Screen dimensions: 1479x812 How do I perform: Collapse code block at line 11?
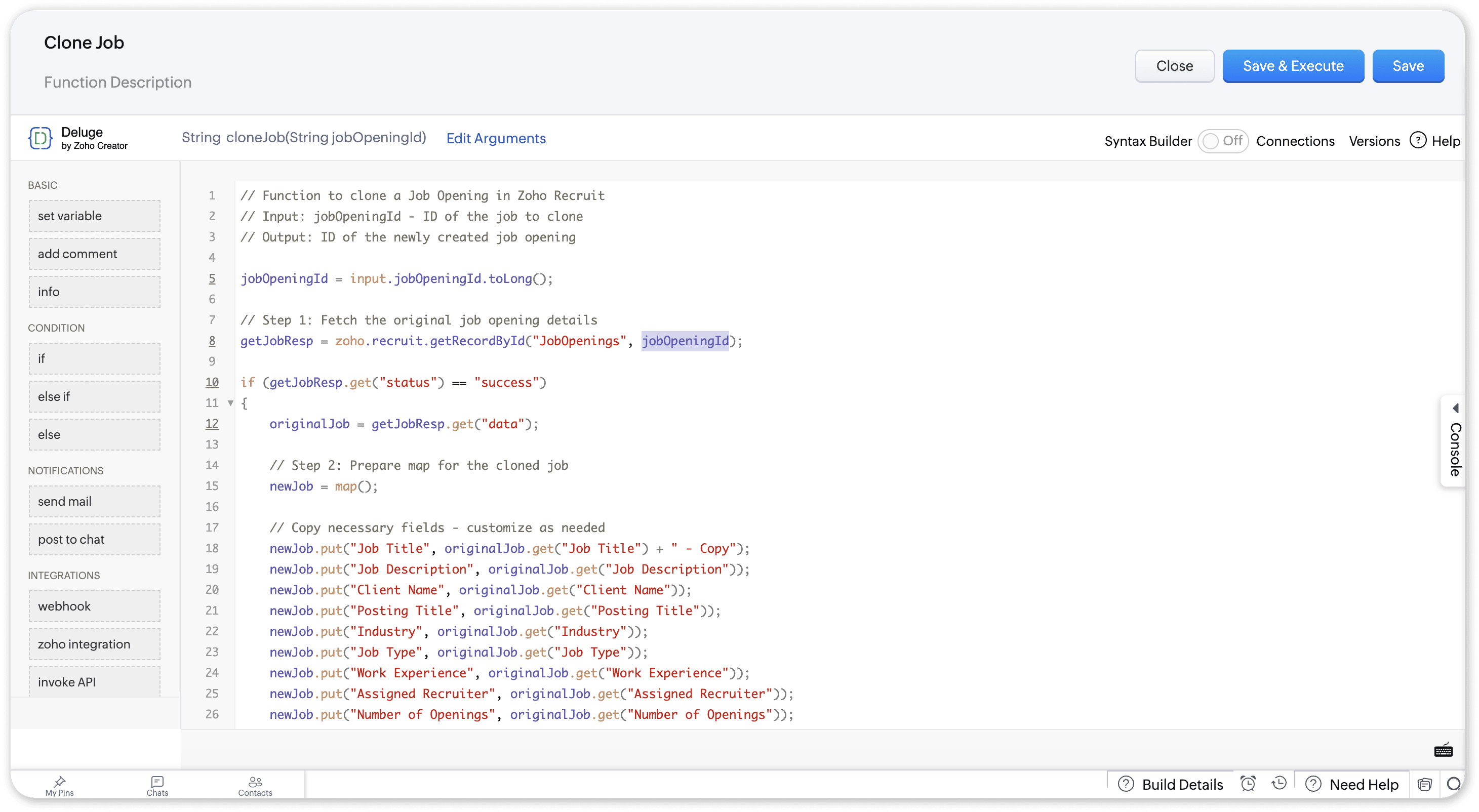pyautogui.click(x=231, y=403)
